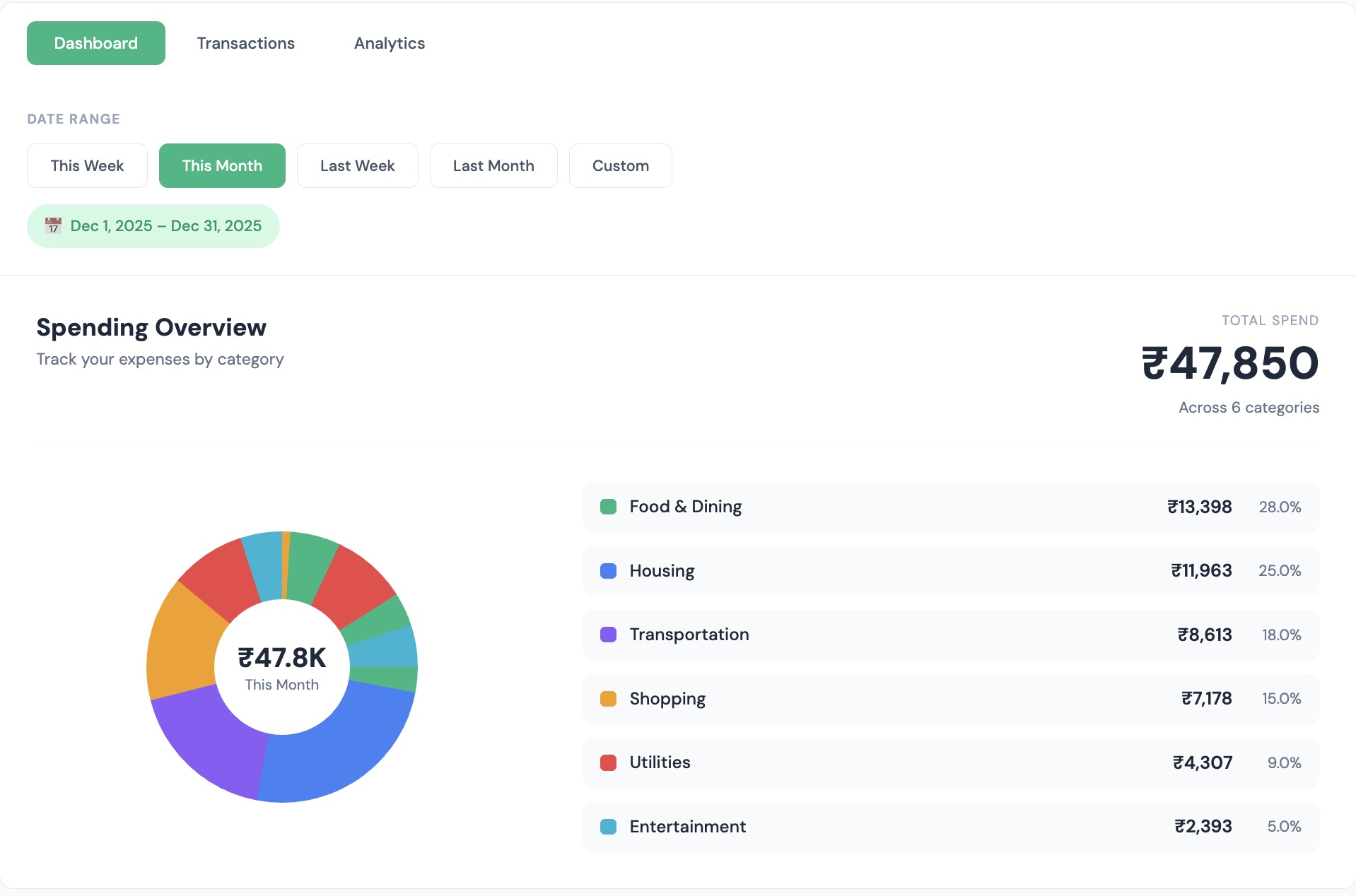
Task: Click the Food & Dining green dot icon
Action: 608,507
